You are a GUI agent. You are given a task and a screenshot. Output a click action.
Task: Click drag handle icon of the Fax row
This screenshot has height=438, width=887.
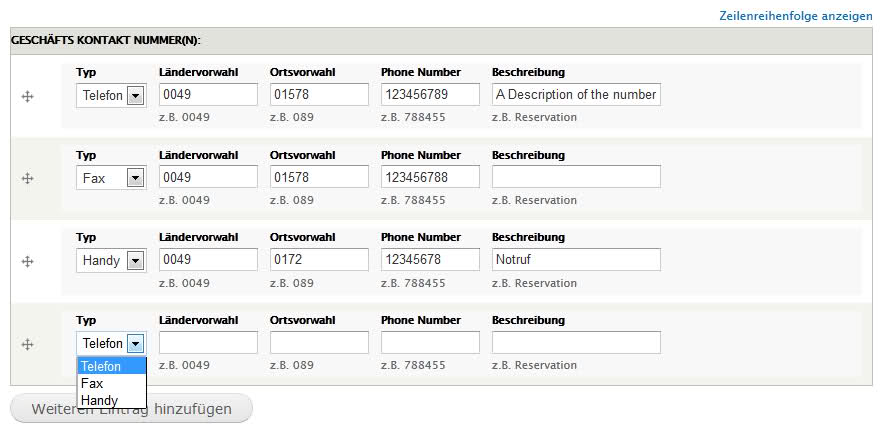coord(27,179)
